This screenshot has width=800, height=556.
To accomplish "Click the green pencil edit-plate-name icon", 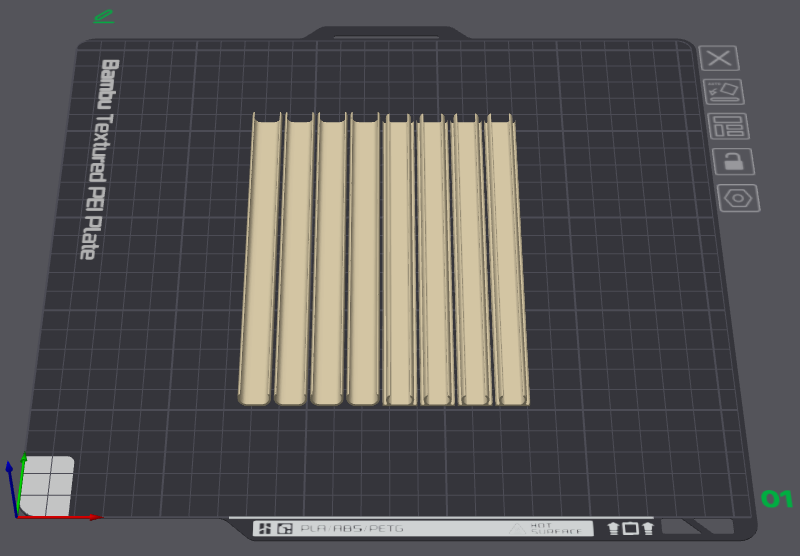I will tap(104, 16).
